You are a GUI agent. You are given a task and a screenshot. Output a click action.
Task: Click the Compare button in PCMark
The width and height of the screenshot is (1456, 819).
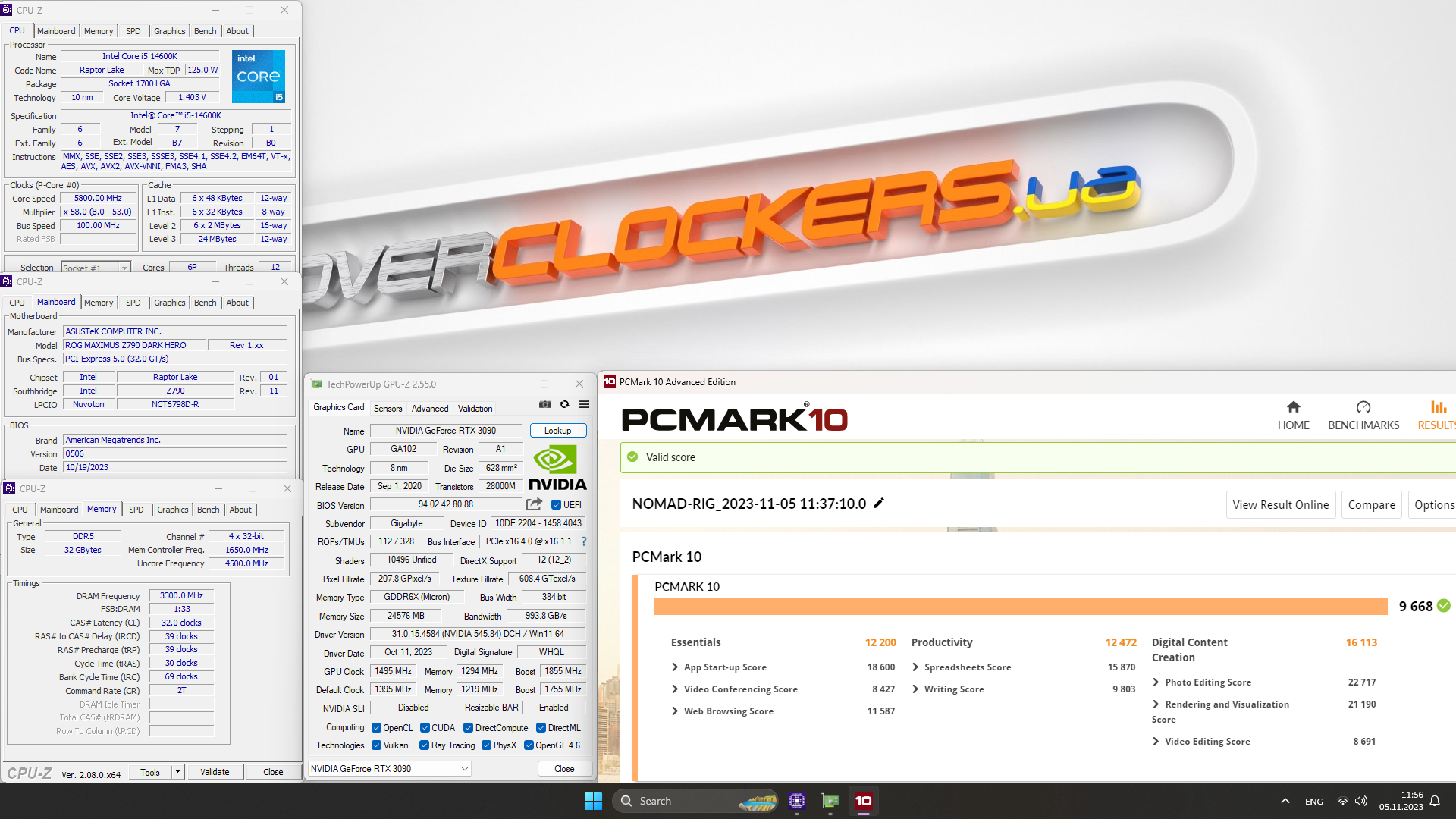1372,505
